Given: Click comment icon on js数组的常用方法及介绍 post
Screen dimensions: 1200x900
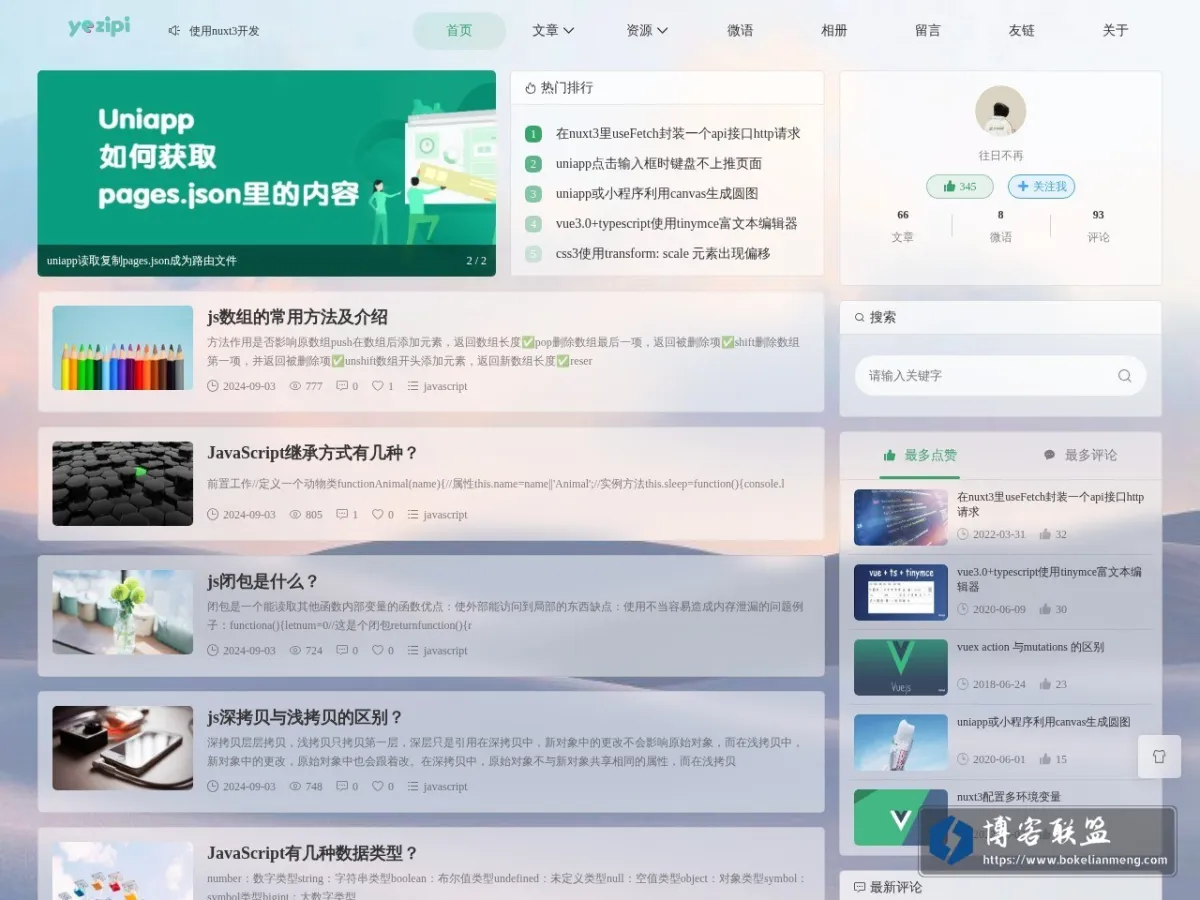Looking at the screenshot, I should [x=342, y=386].
